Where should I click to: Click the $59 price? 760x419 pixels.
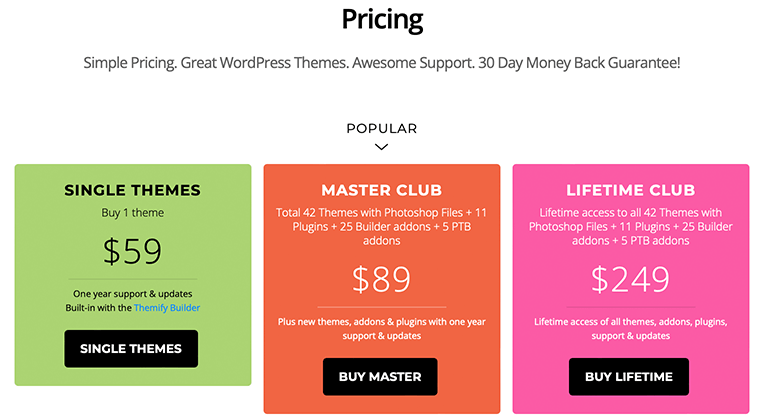[x=132, y=251]
